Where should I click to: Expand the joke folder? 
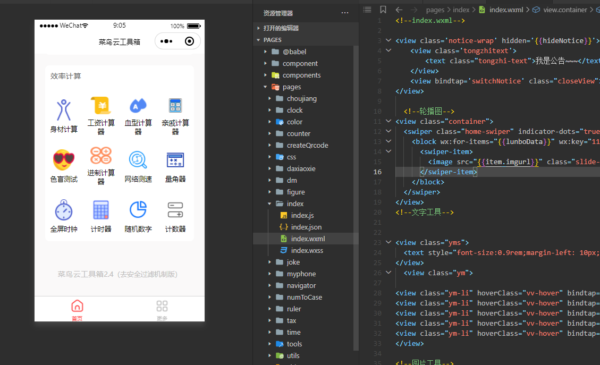click(270, 262)
